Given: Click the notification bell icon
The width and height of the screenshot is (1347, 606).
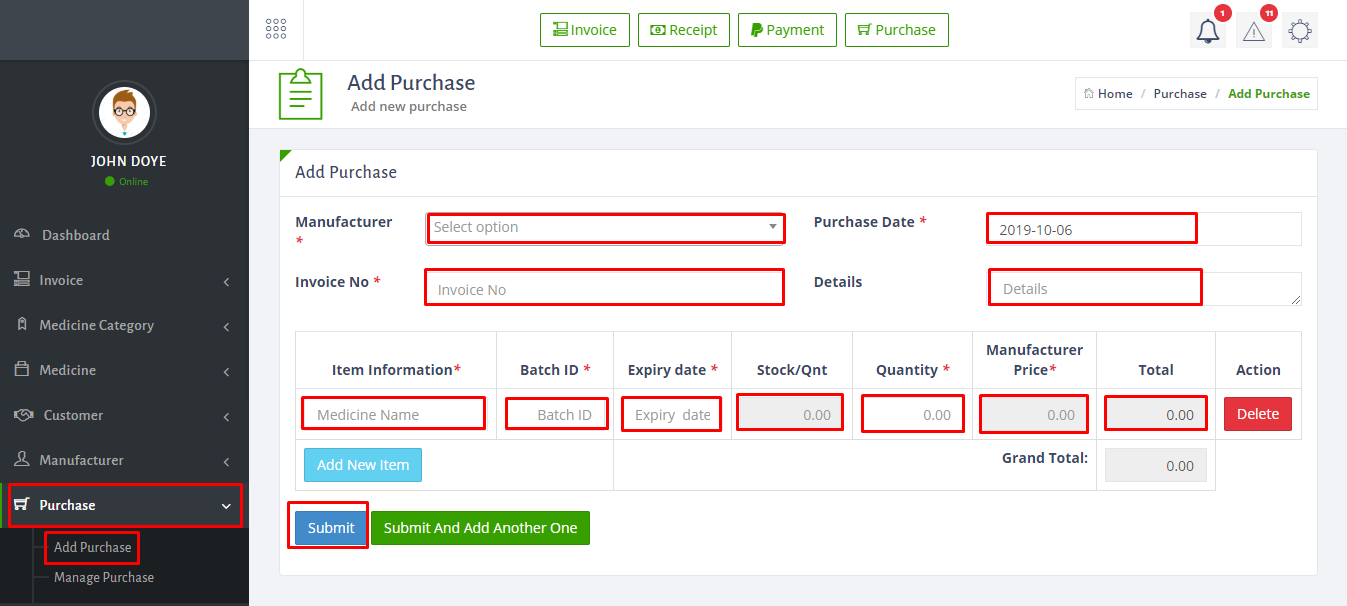Looking at the screenshot, I should [x=1208, y=31].
